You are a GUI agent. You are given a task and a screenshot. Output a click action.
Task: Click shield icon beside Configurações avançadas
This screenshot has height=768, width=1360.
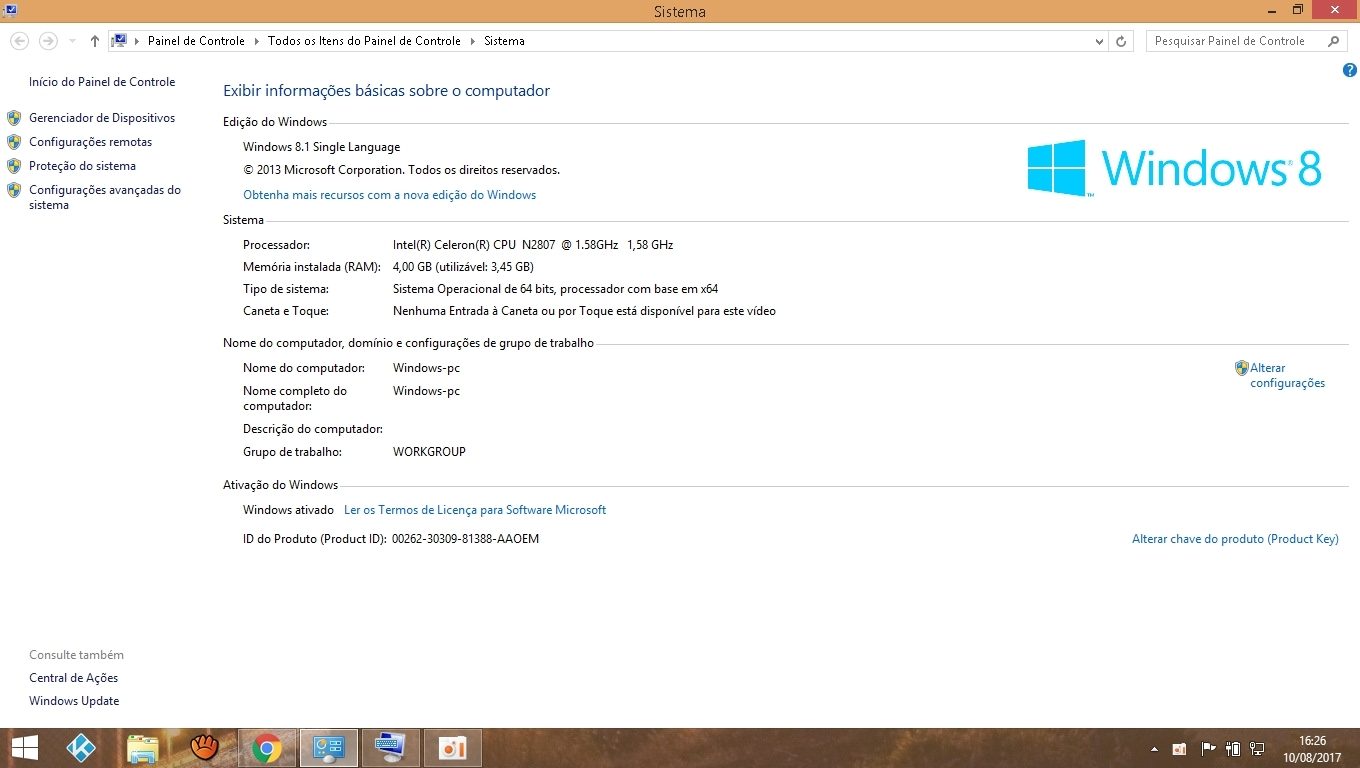14,190
